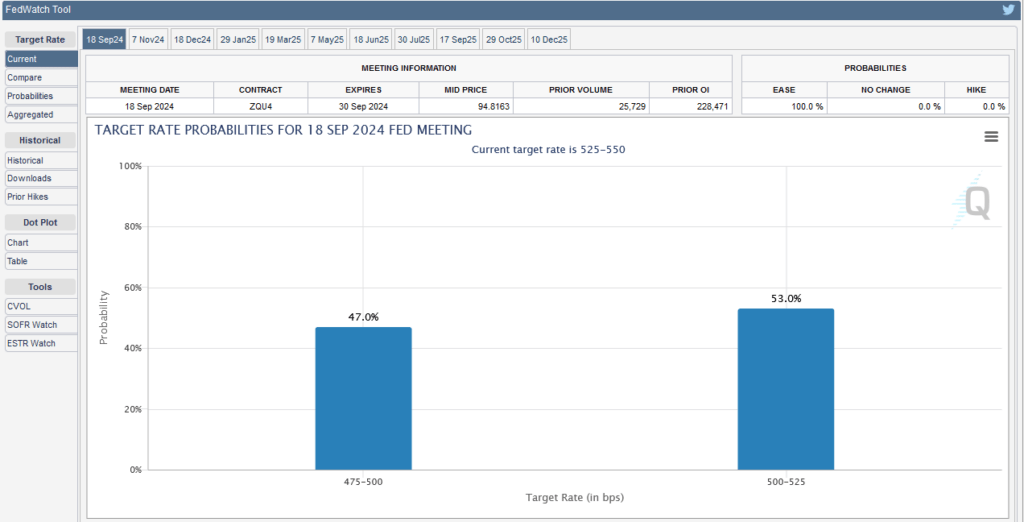This screenshot has width=1024, height=522.
Task: Open SOFR Watch tool
Action: click(41, 325)
